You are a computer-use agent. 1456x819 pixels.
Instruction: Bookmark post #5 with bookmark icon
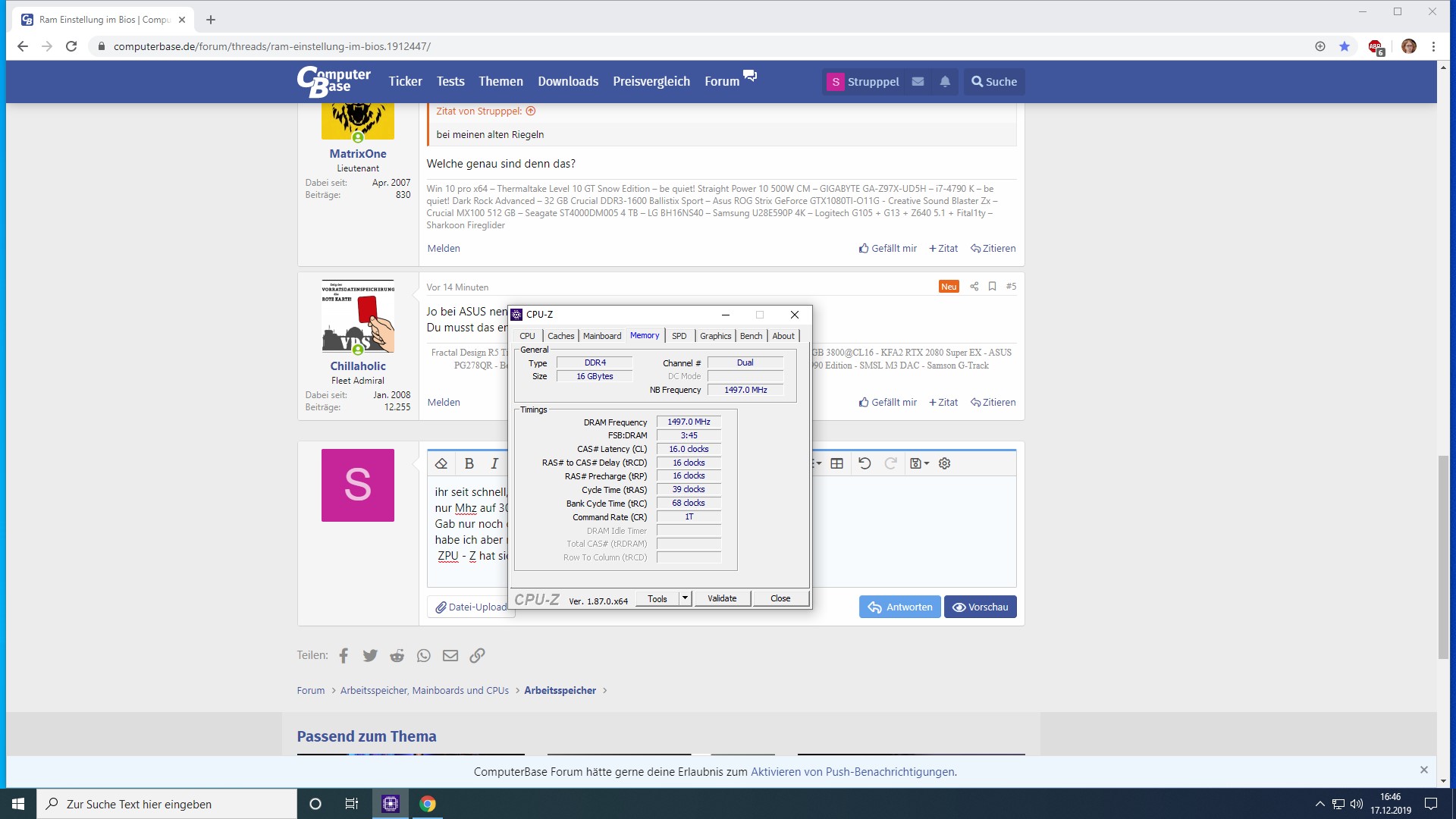(992, 287)
